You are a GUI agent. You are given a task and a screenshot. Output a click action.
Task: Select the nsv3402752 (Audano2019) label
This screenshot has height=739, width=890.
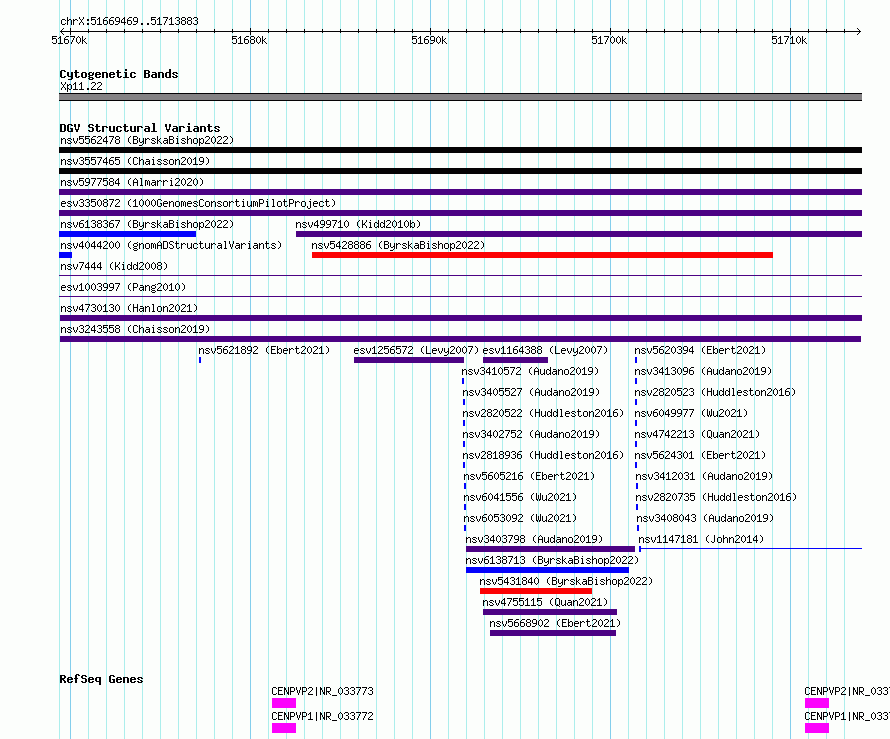click(531, 434)
